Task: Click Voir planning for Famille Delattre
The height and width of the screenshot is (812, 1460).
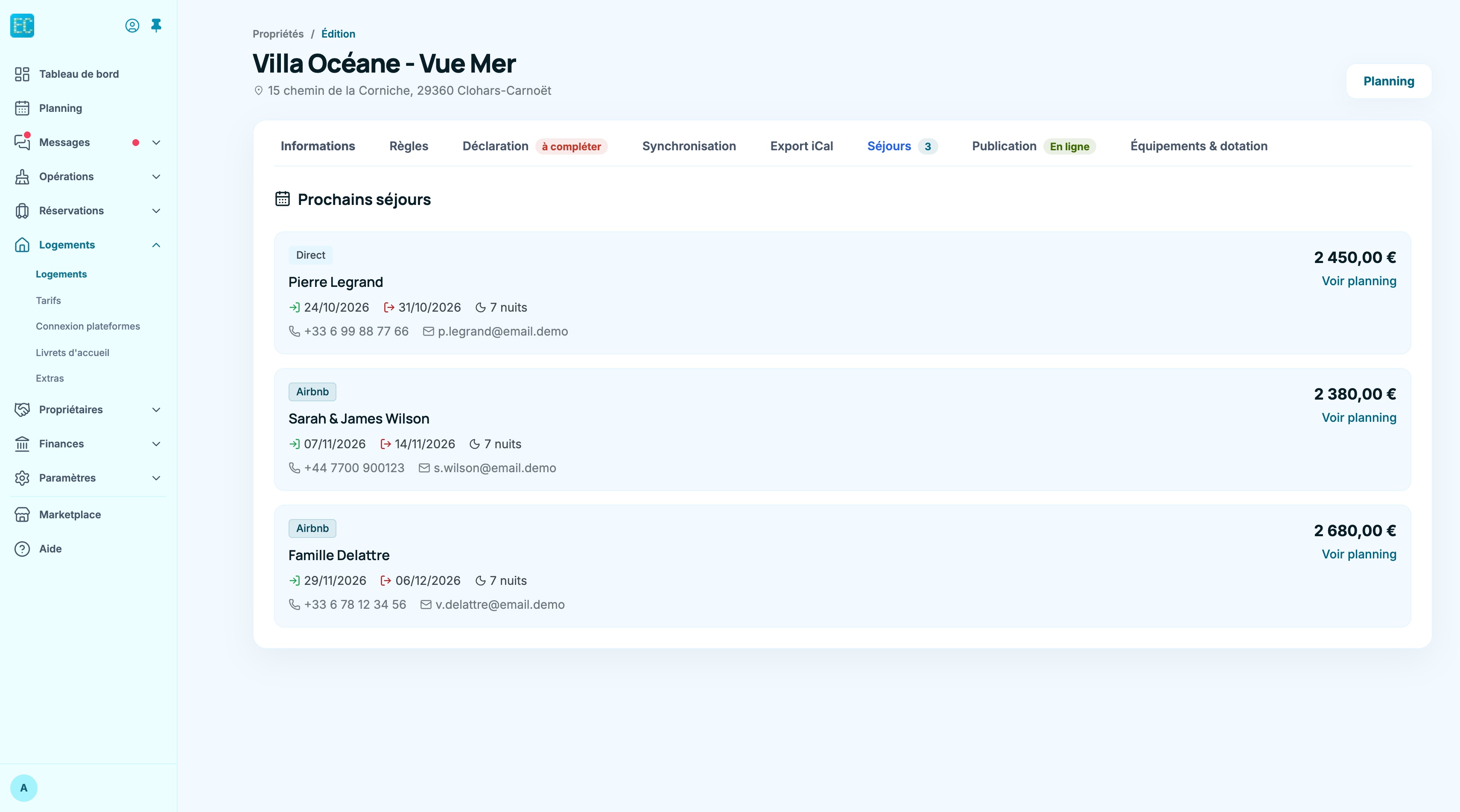Action: point(1358,554)
